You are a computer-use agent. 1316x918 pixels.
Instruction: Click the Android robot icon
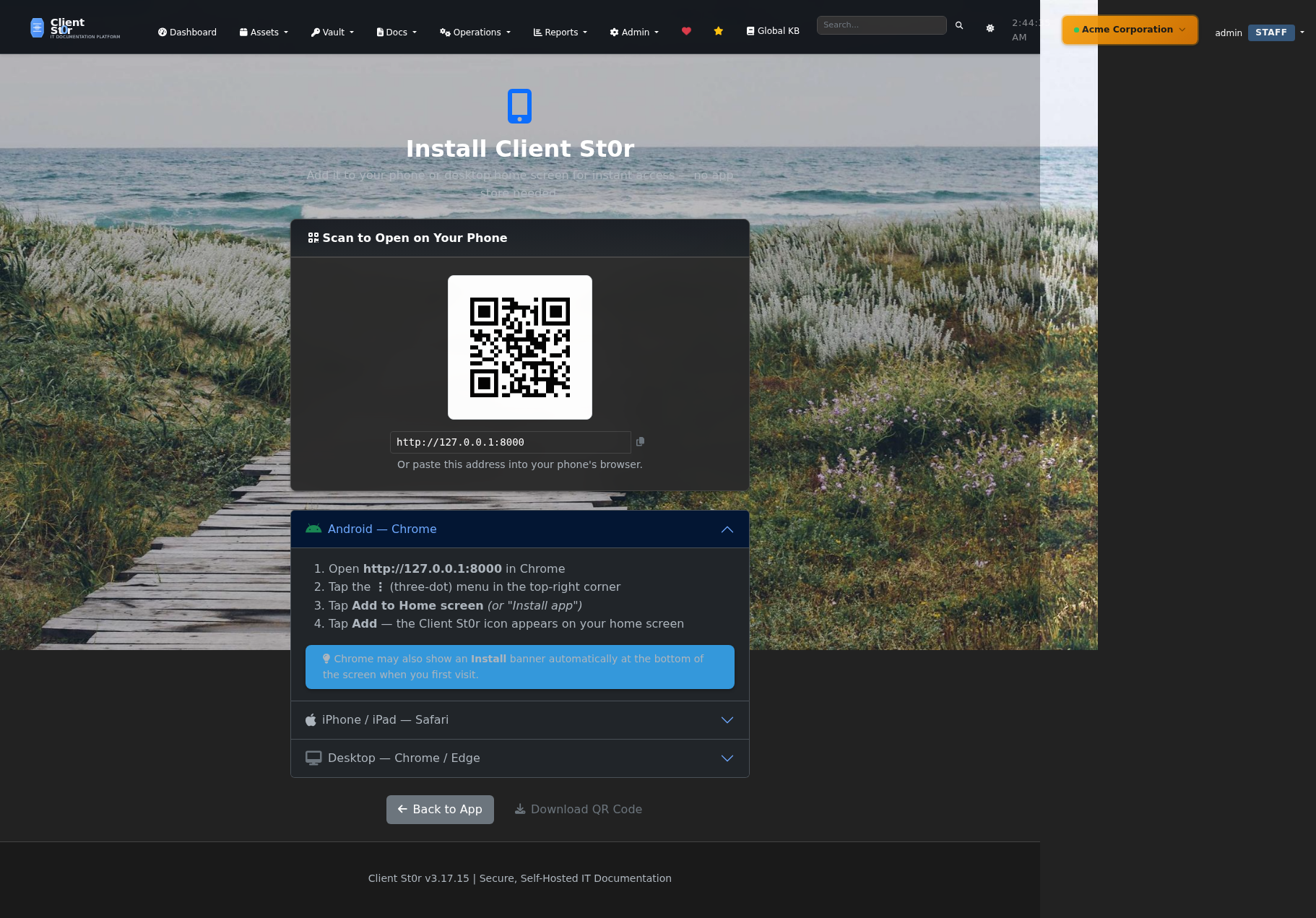click(313, 529)
